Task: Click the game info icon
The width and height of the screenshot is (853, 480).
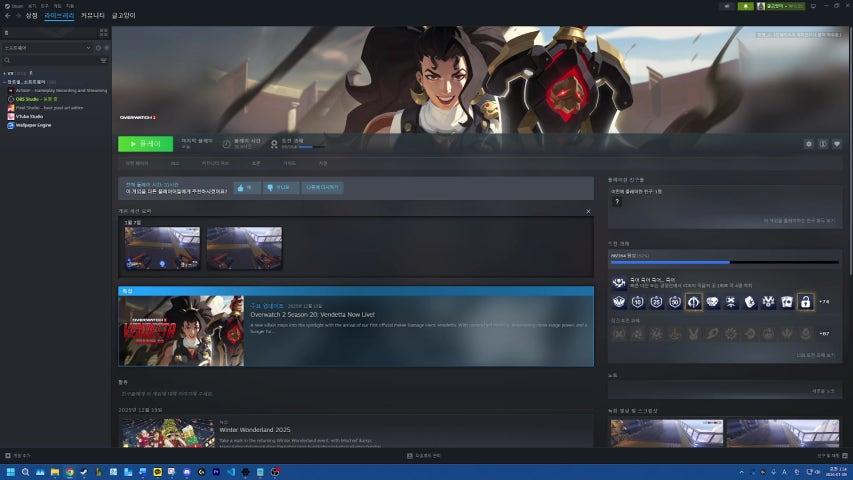Action: pyautogui.click(x=823, y=144)
